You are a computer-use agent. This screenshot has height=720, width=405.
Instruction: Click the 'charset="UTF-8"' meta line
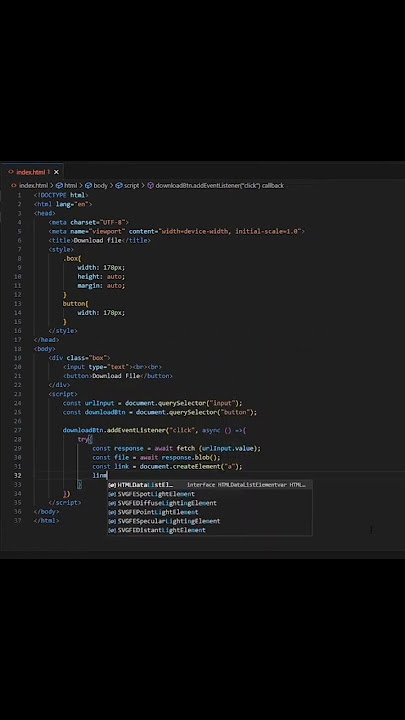pos(89,222)
